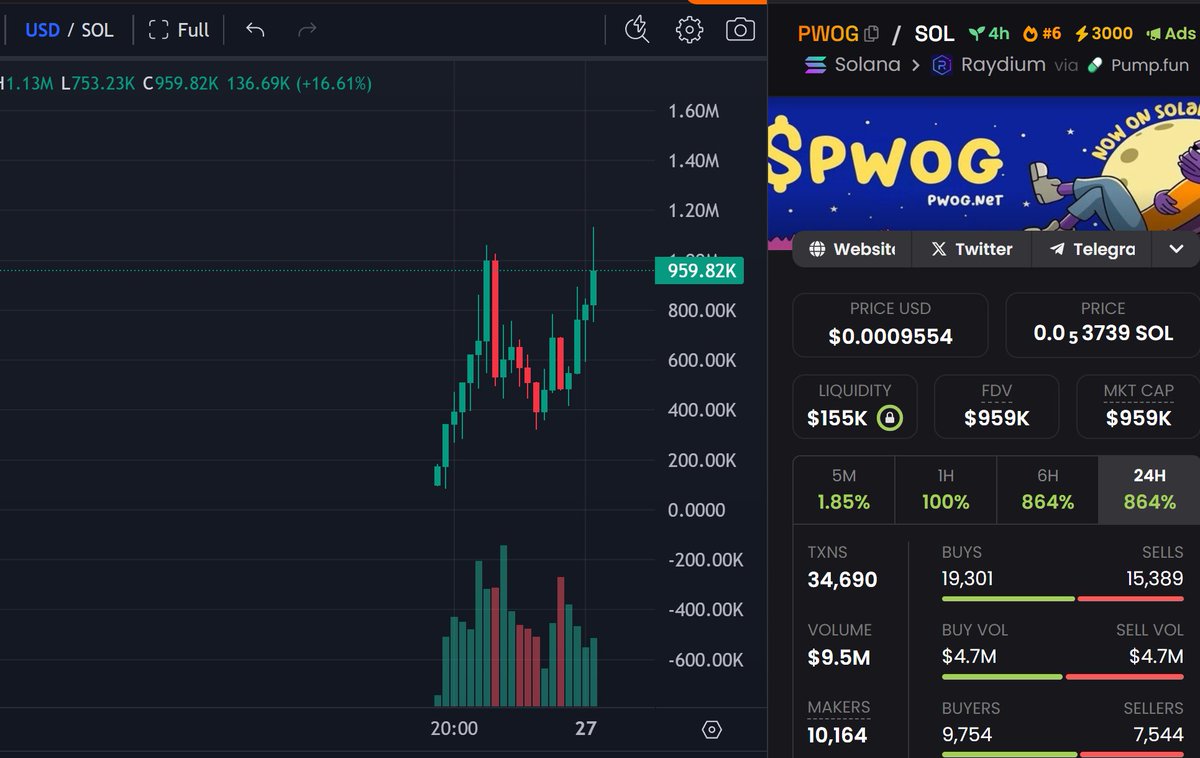Click the Raydium logo icon
The height and width of the screenshot is (758, 1200).
pos(942,66)
